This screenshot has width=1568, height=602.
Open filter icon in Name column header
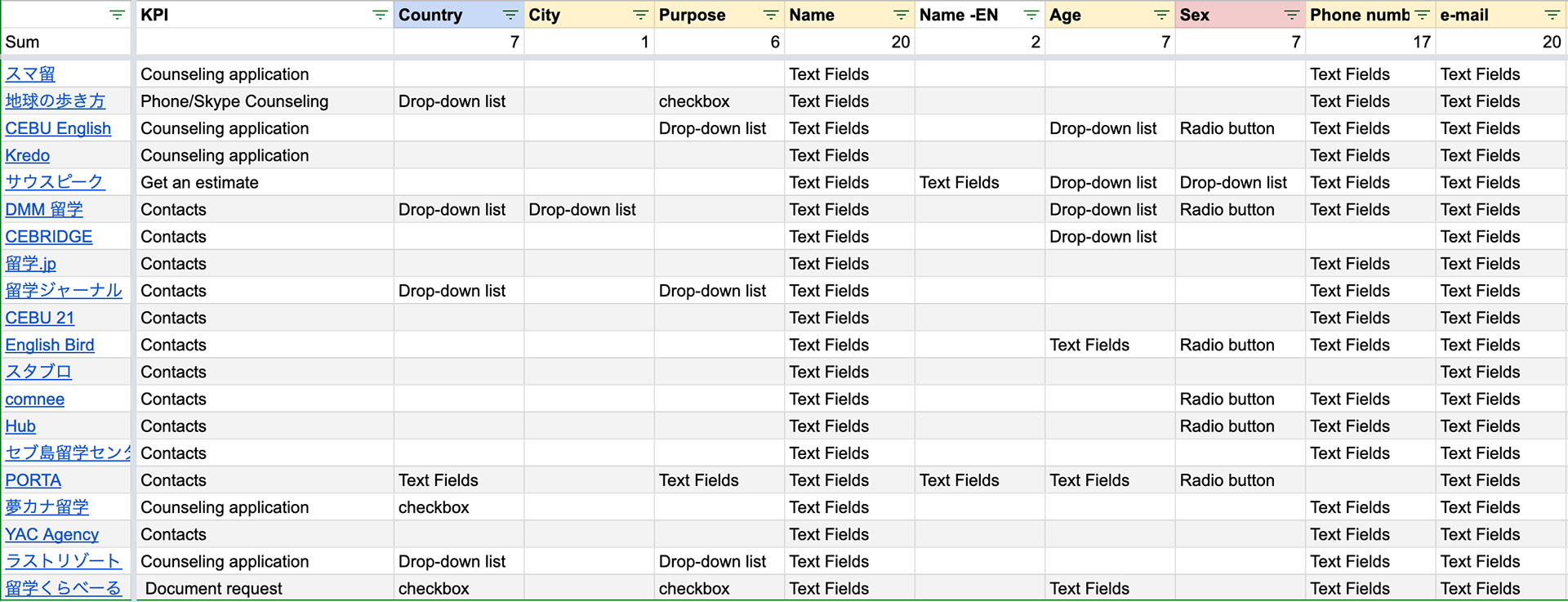click(x=901, y=15)
